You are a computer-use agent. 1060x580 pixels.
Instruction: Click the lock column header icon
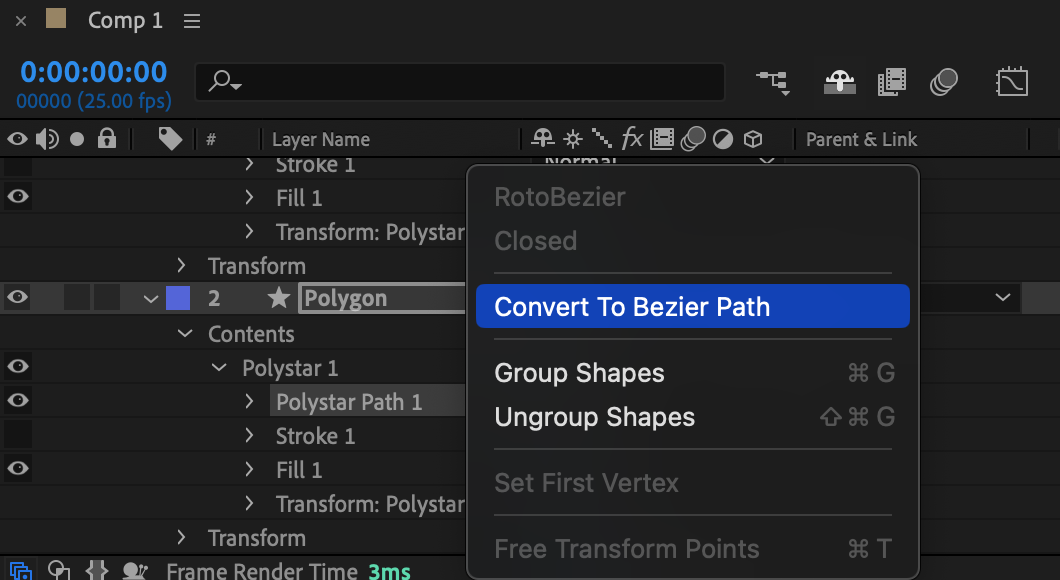(x=107, y=139)
